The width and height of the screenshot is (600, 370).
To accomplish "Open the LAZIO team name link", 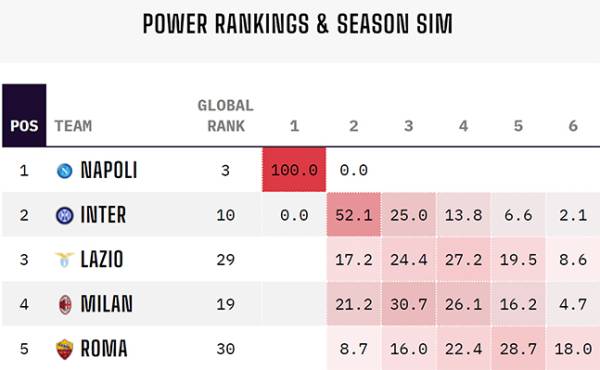I will (x=102, y=260).
